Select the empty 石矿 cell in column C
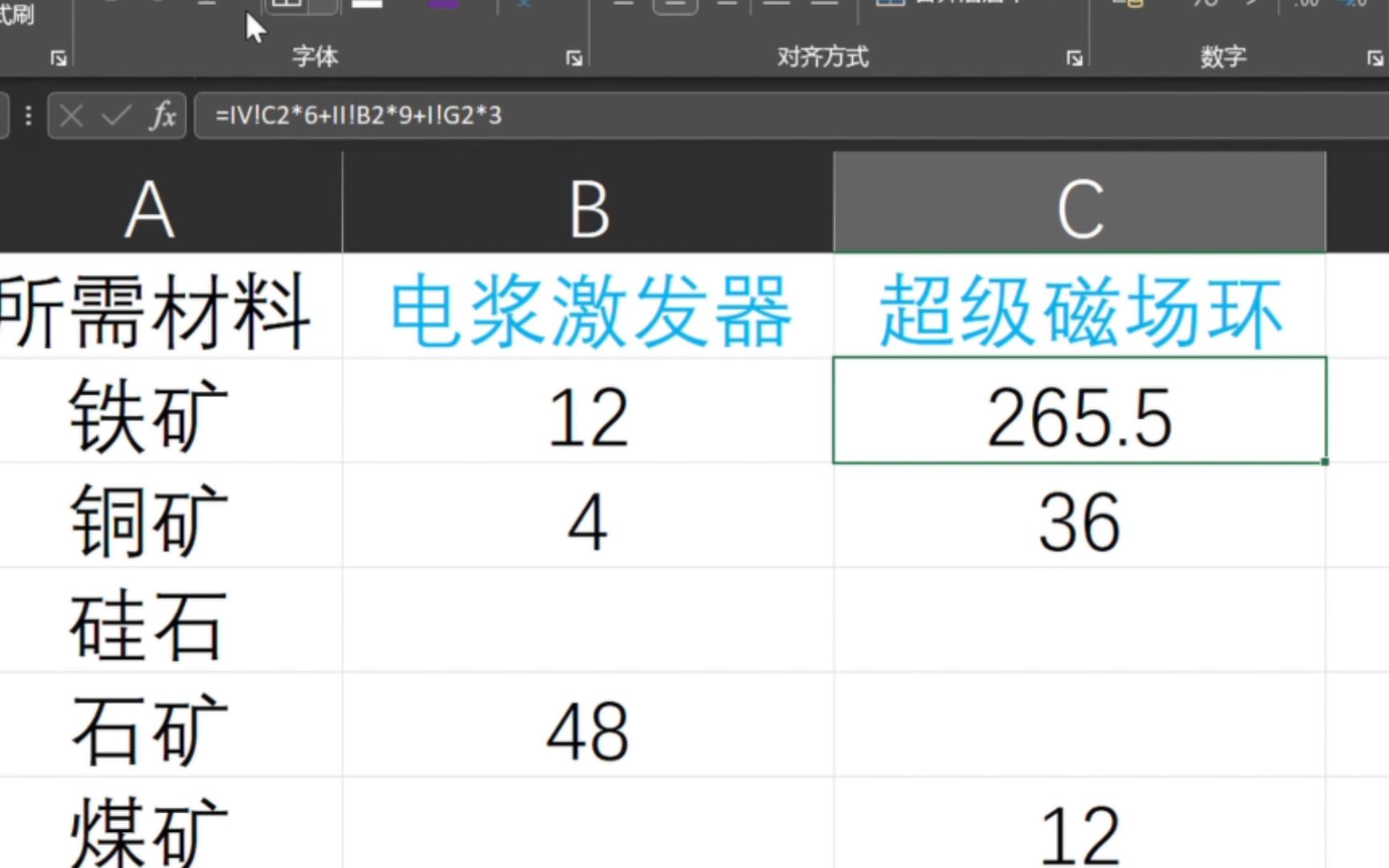Screen dimensions: 1389x868 (1080, 724)
